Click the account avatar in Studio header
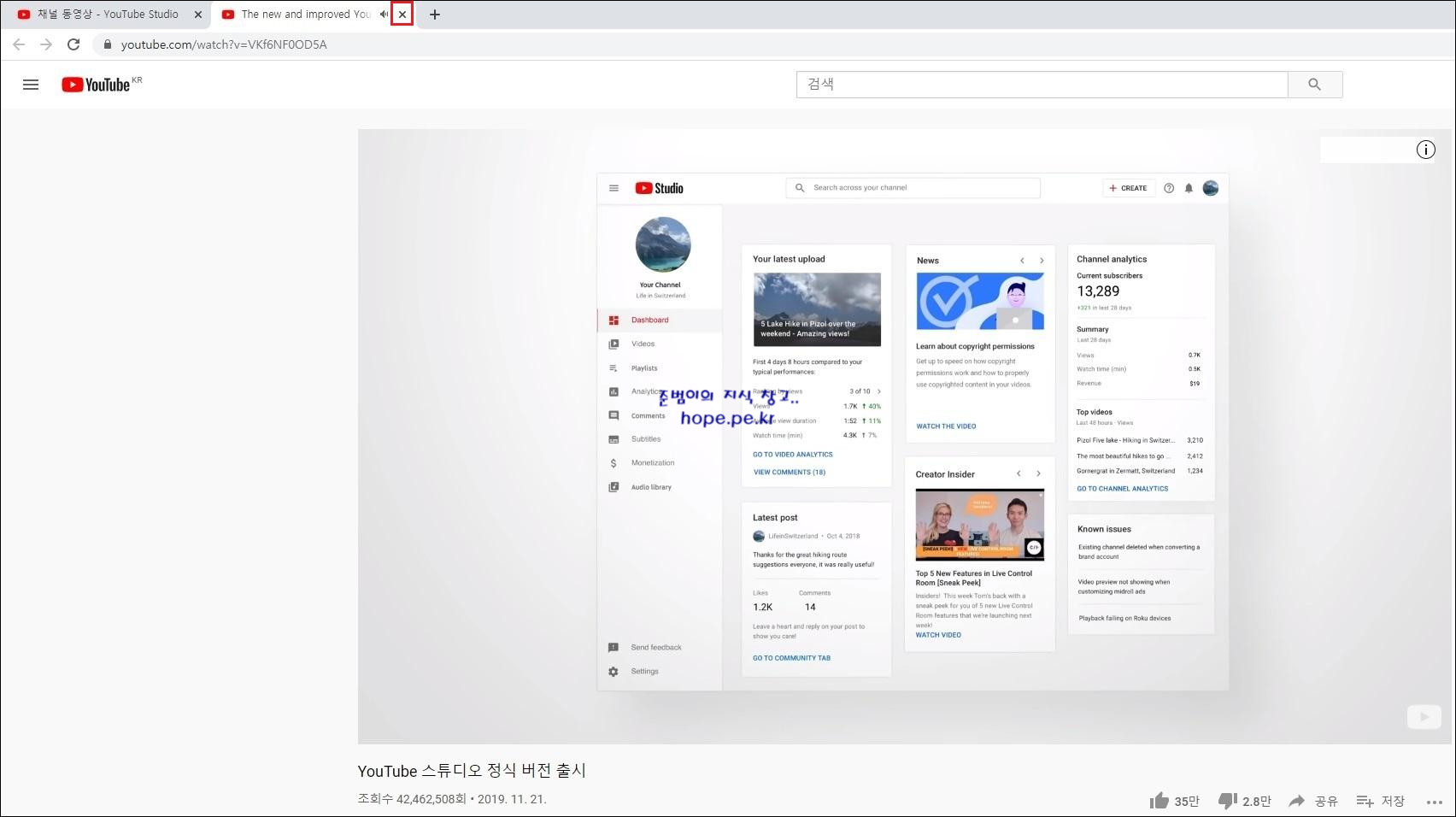The image size is (1456, 817). point(1210,188)
